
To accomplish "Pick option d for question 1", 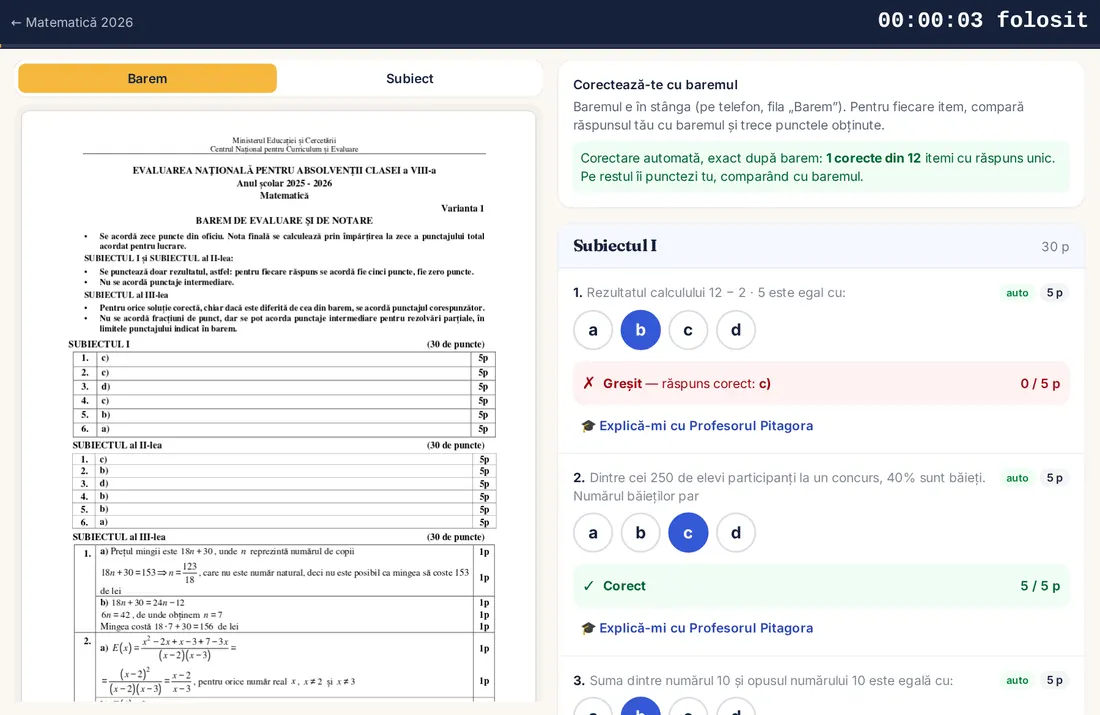I will click(736, 330).
